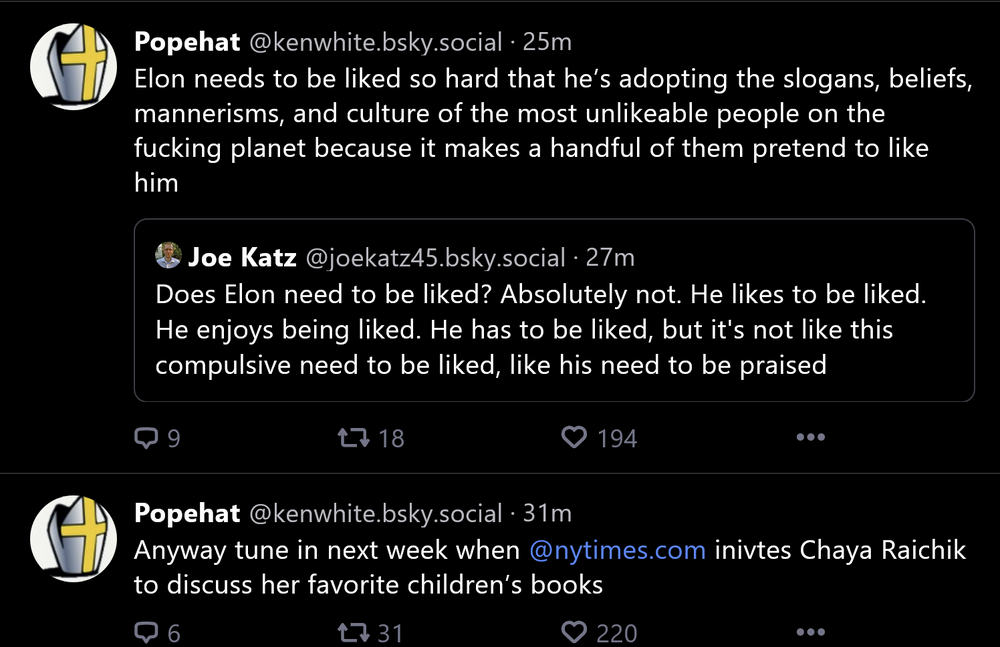Open the quoted Joe Katz post
1000x647 pixels.
[x=554, y=330]
